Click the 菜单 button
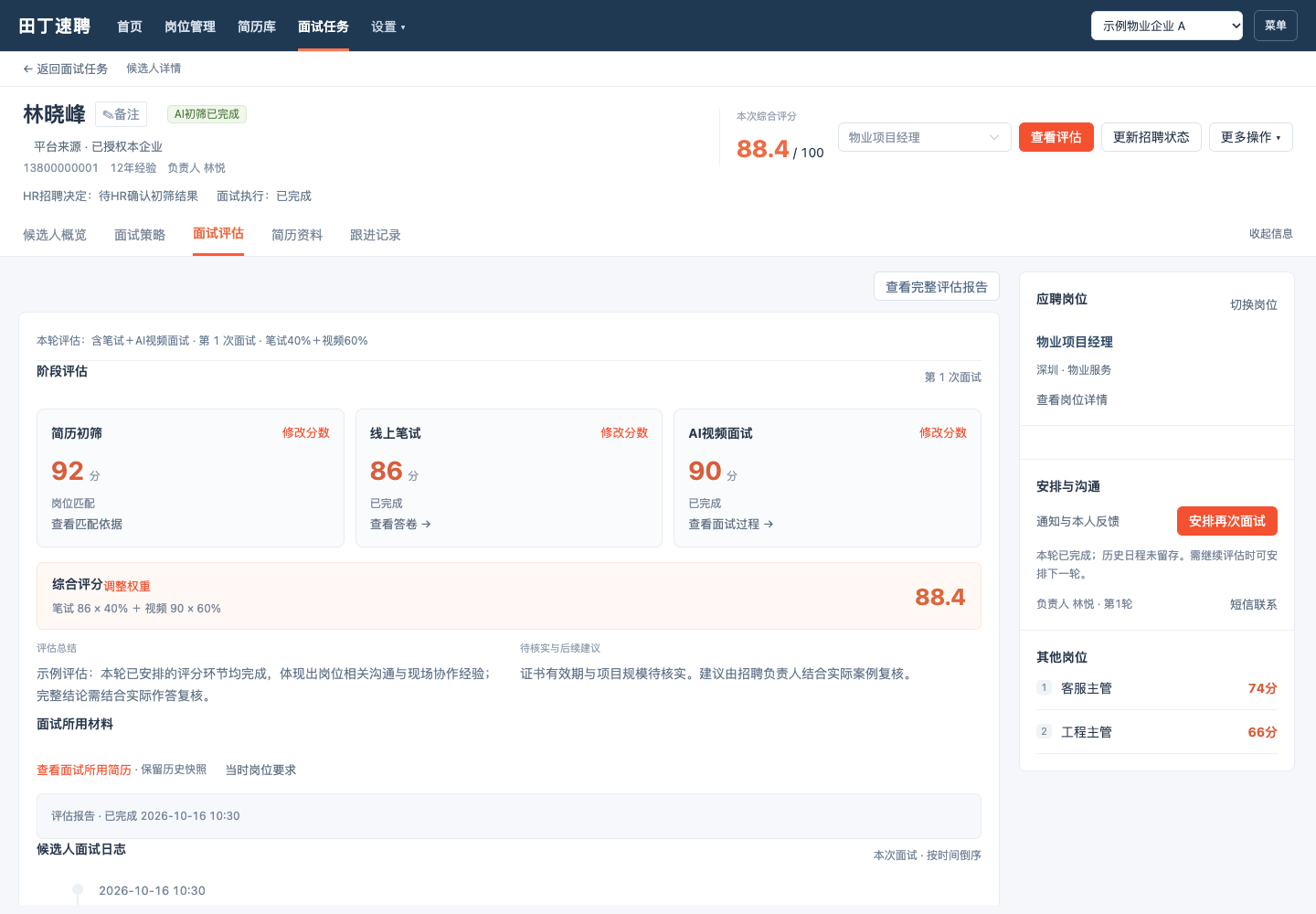The image size is (1316, 914). 1276,26
